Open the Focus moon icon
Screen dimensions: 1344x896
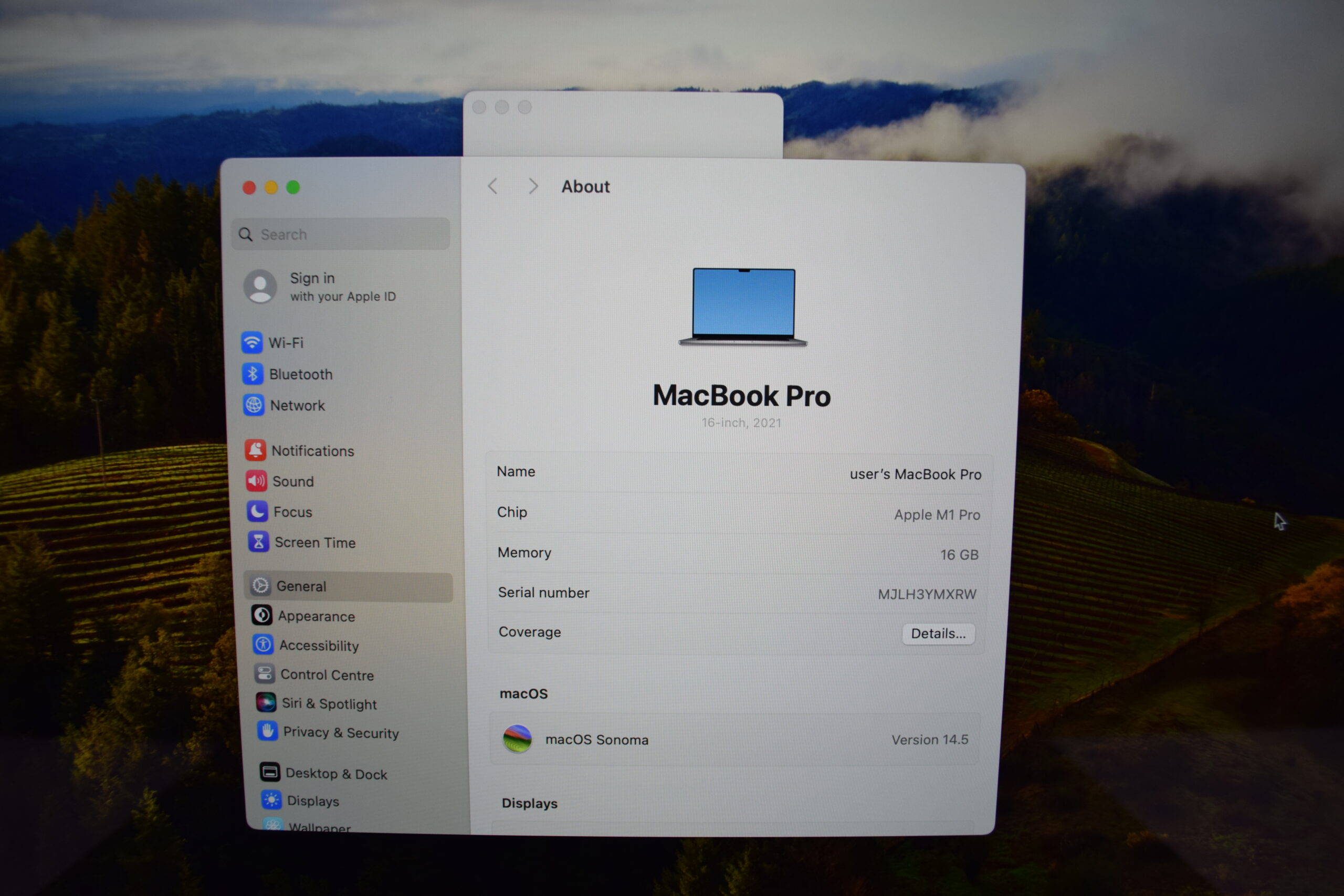point(258,511)
